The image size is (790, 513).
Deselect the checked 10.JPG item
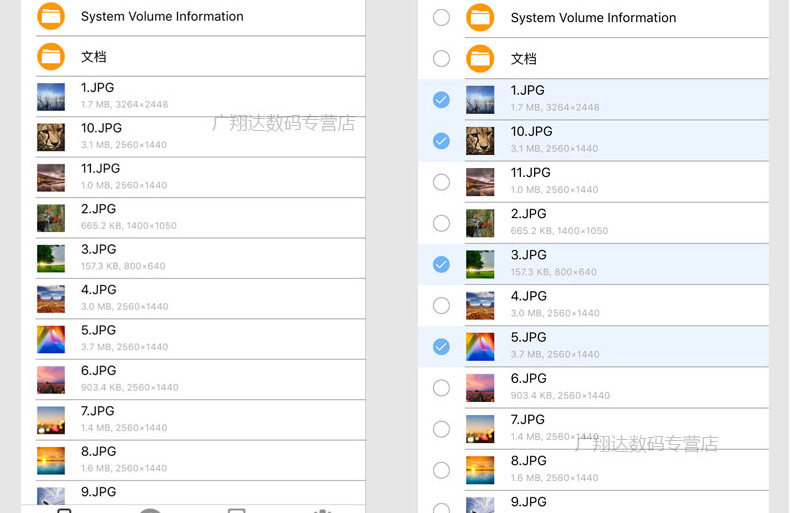[x=441, y=141]
